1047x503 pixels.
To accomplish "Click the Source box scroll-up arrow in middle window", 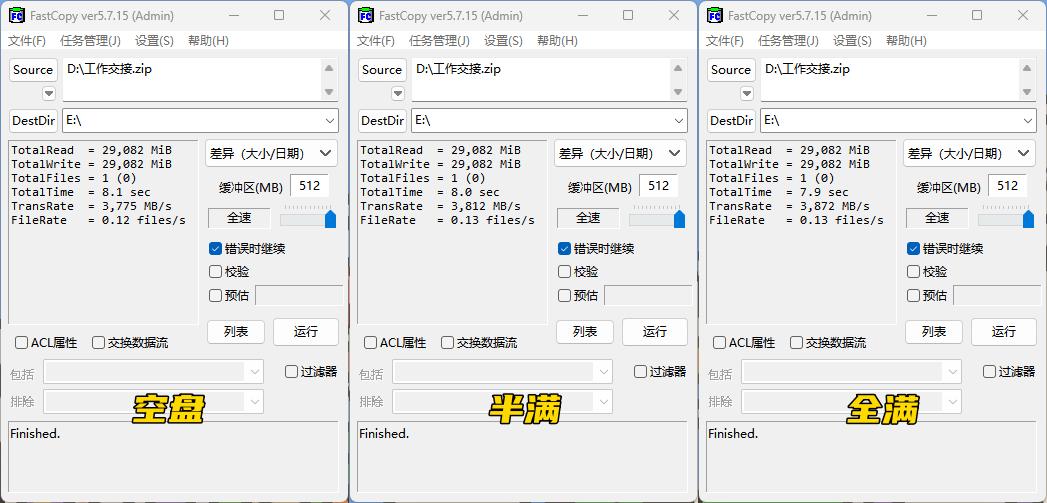I will tap(678, 68).
